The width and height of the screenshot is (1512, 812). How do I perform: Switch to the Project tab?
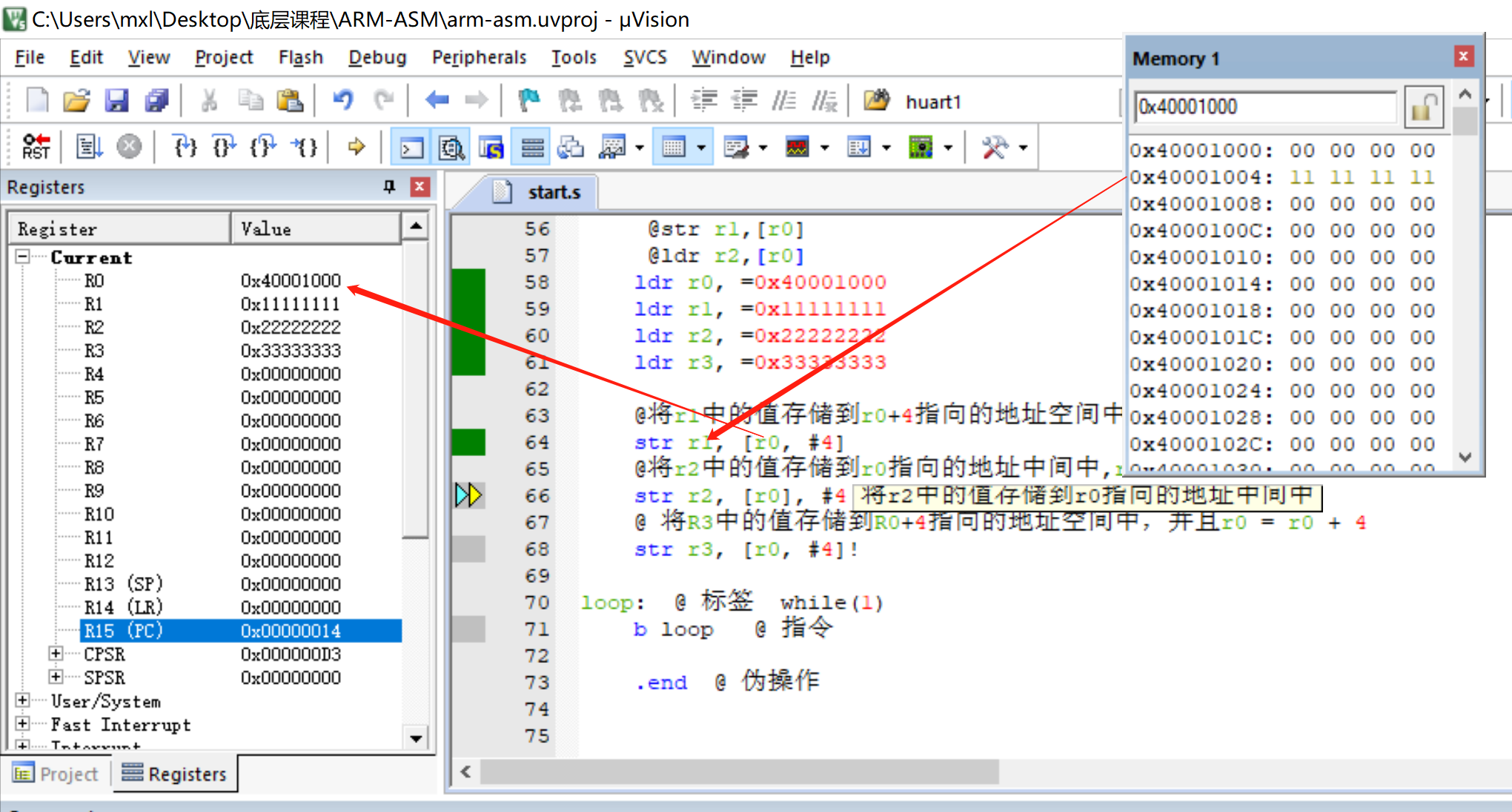[x=56, y=774]
